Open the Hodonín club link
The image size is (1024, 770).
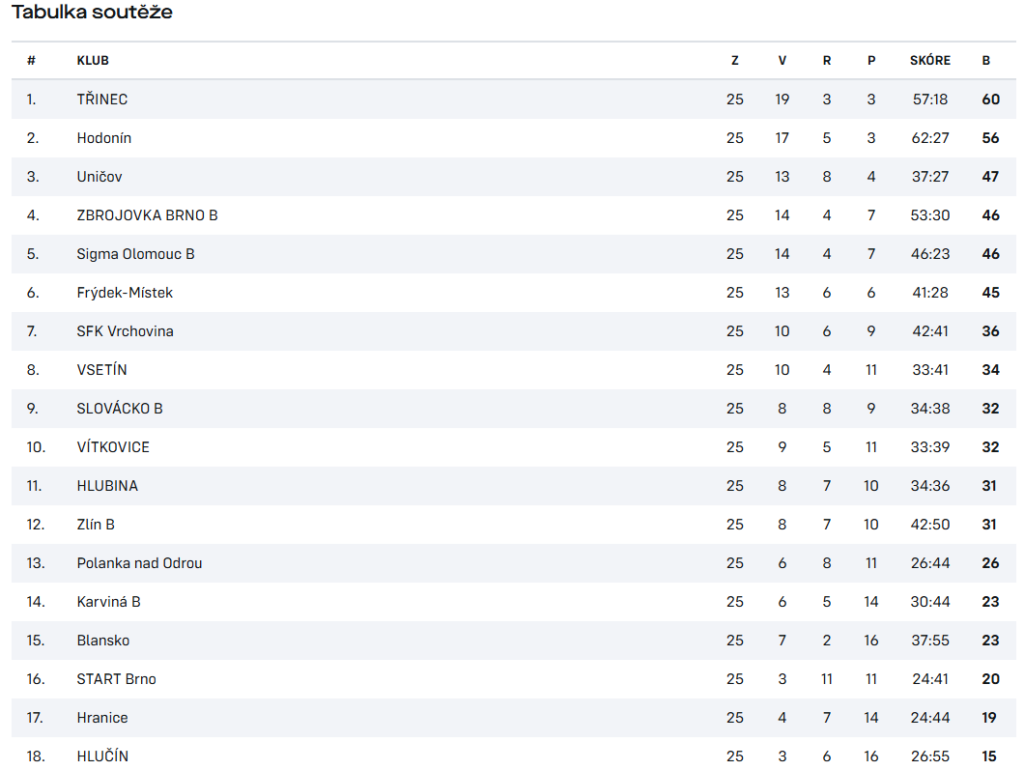[x=104, y=138]
